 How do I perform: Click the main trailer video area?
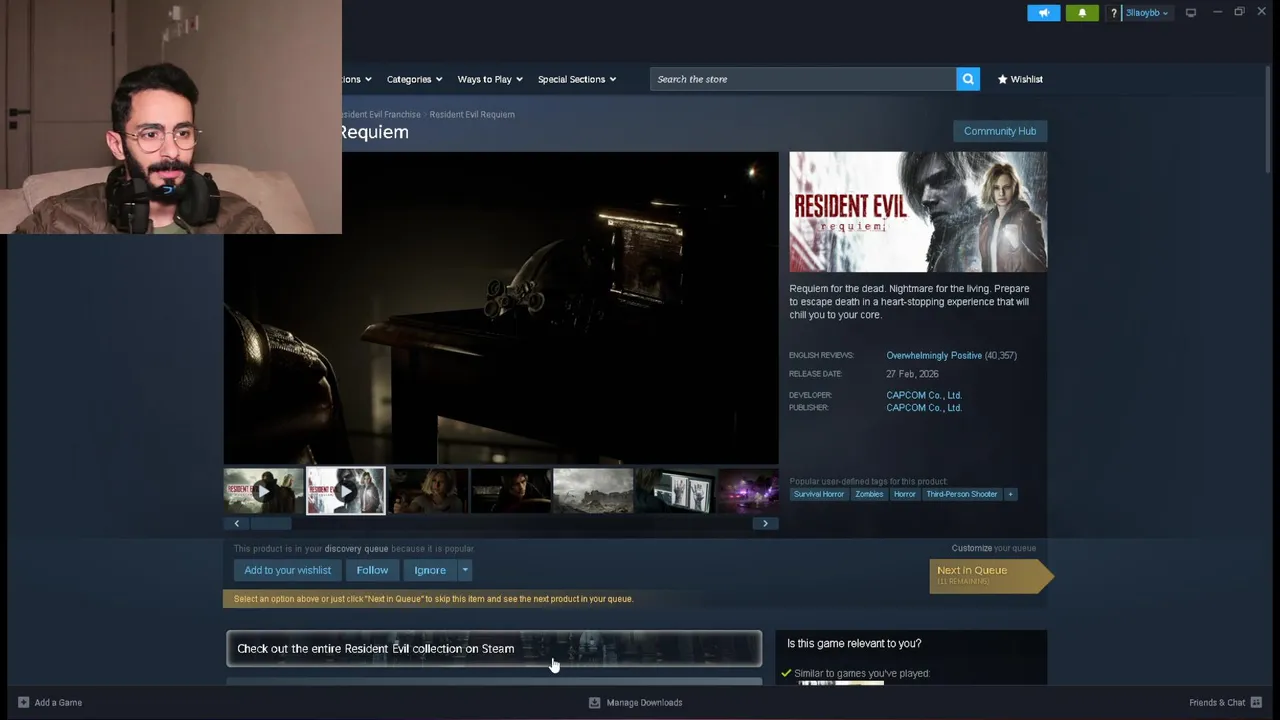pos(501,308)
